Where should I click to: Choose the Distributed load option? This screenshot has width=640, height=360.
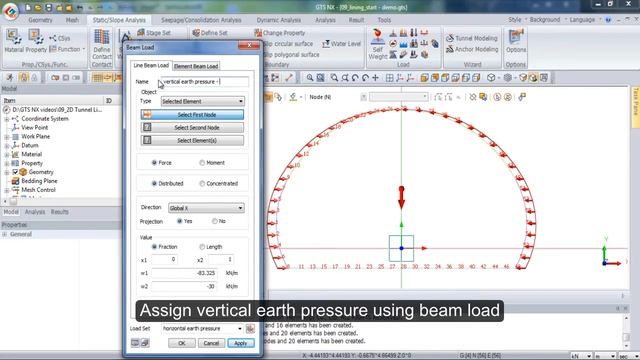click(x=154, y=183)
